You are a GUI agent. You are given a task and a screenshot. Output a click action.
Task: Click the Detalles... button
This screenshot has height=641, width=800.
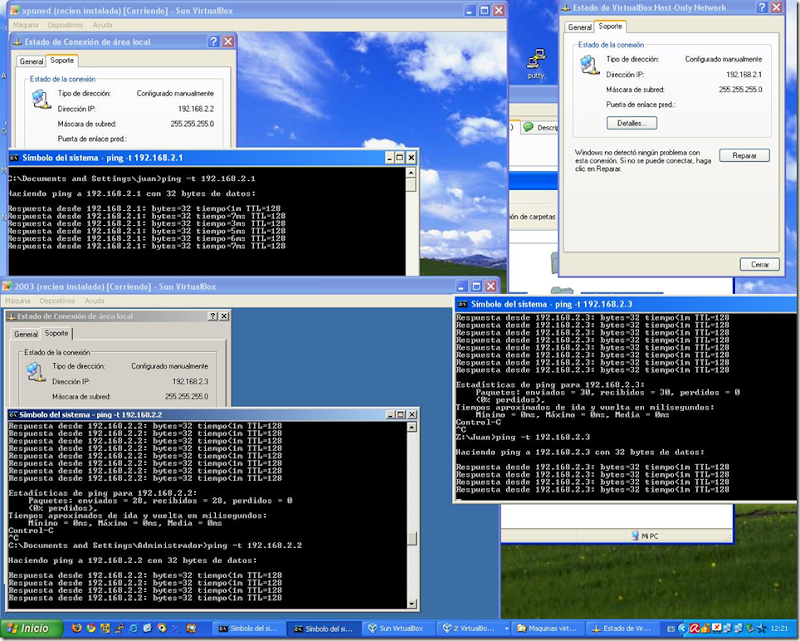[x=632, y=123]
